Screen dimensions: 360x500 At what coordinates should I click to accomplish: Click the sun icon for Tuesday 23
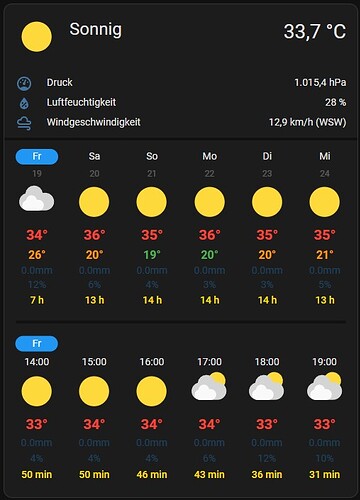pyautogui.click(x=267, y=202)
